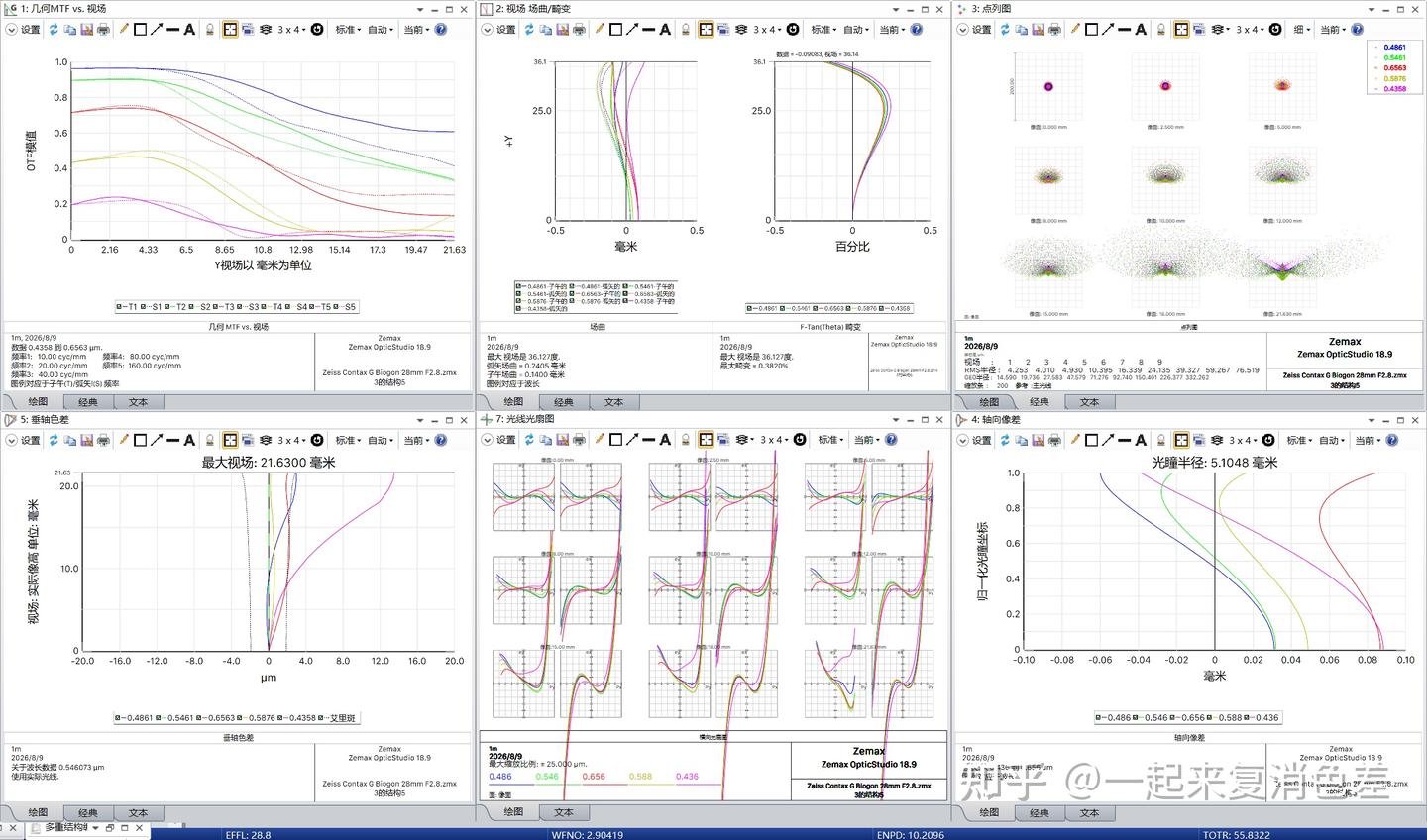Copy the Geometric MTF vs. Field plot
This screenshot has width=1427, height=840.
coord(70,30)
